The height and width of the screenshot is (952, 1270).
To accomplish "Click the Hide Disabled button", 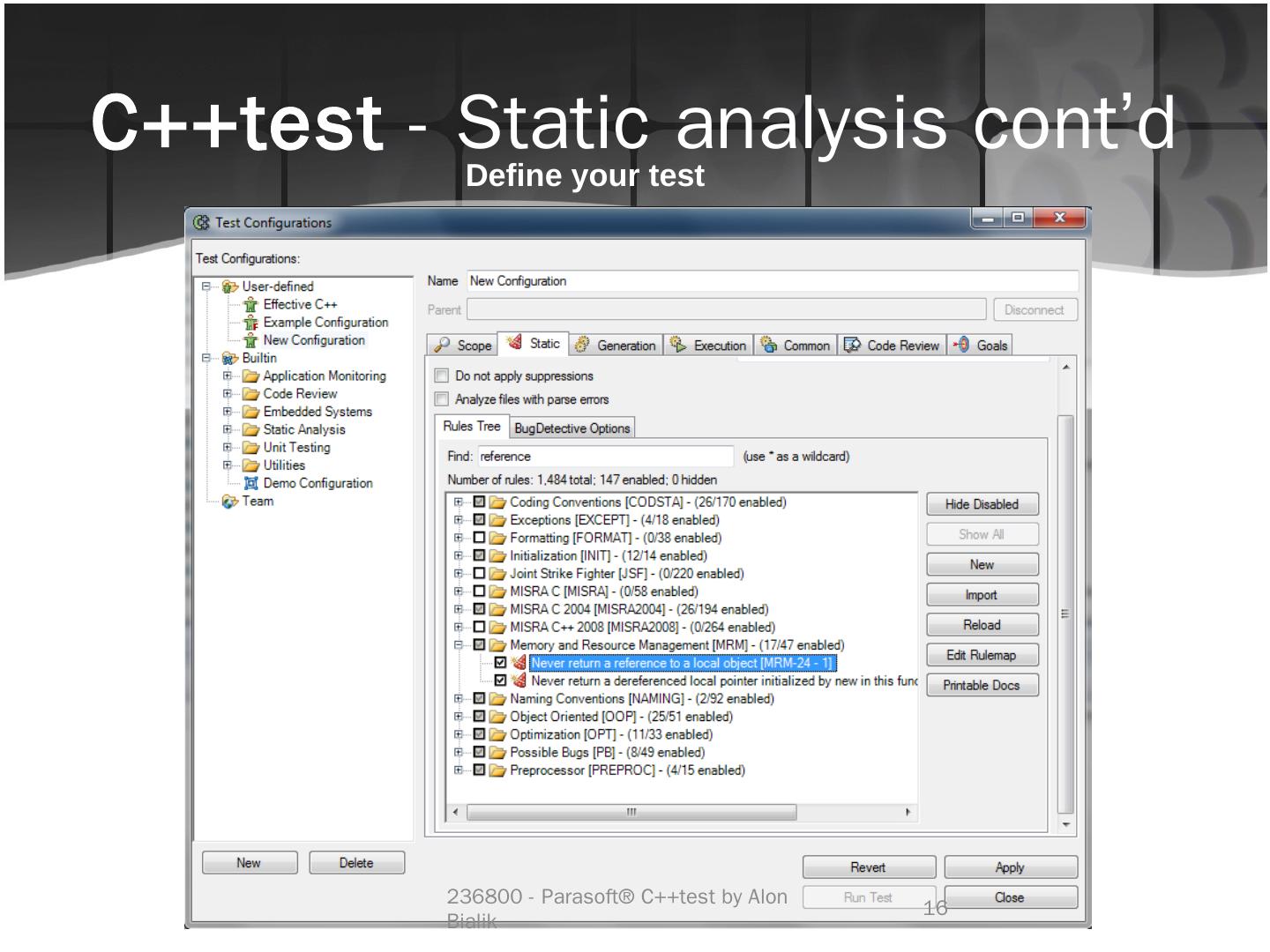I will [982, 504].
